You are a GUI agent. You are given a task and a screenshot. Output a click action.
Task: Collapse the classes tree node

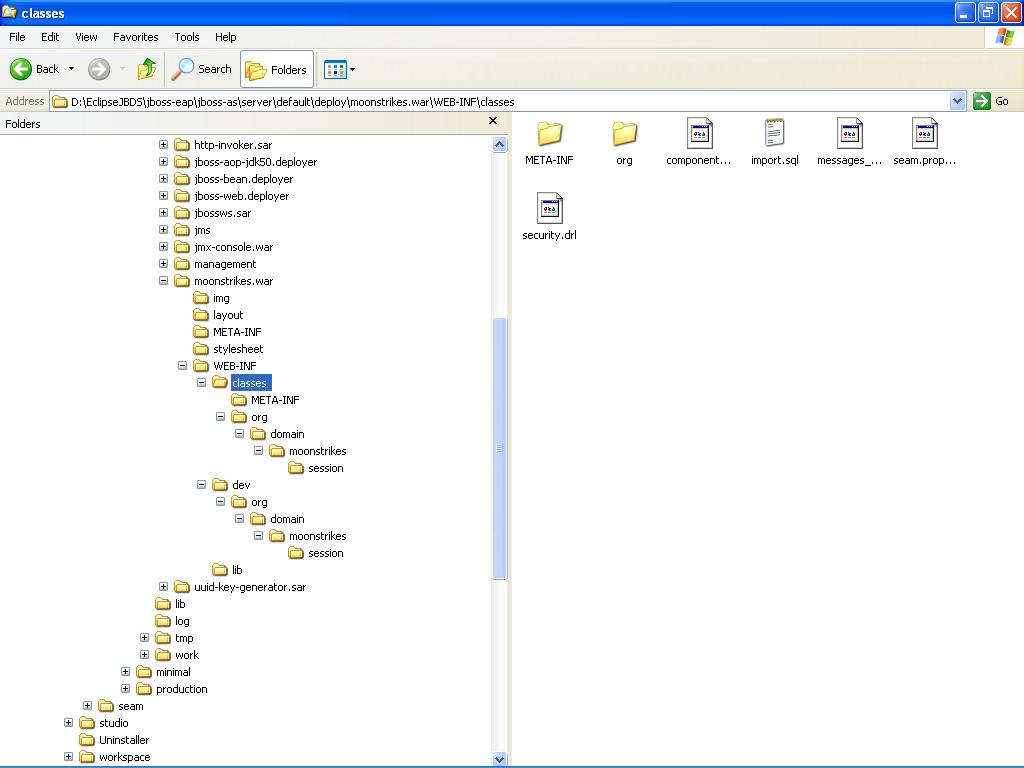click(201, 383)
